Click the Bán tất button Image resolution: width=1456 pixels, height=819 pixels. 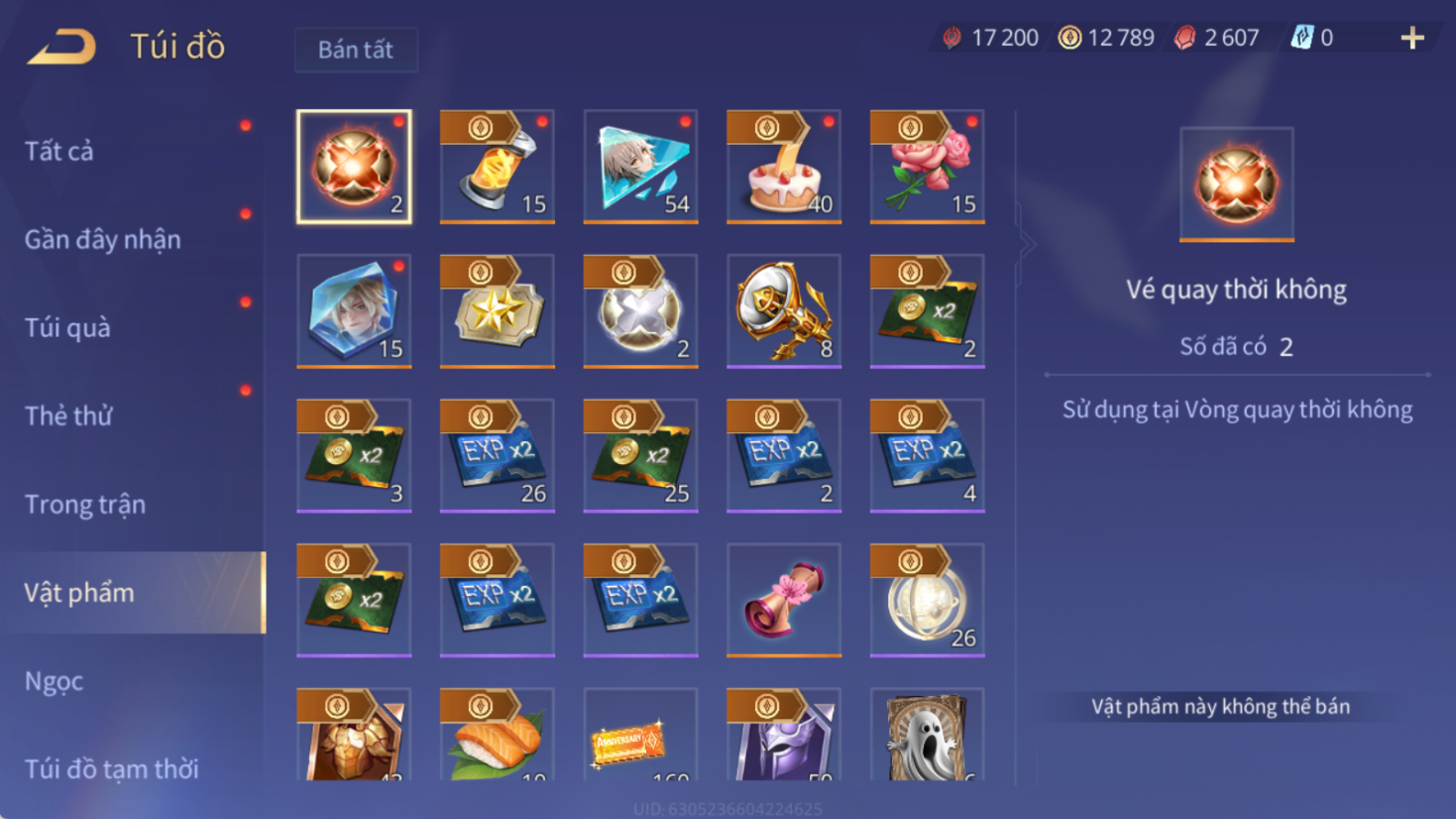(x=356, y=50)
